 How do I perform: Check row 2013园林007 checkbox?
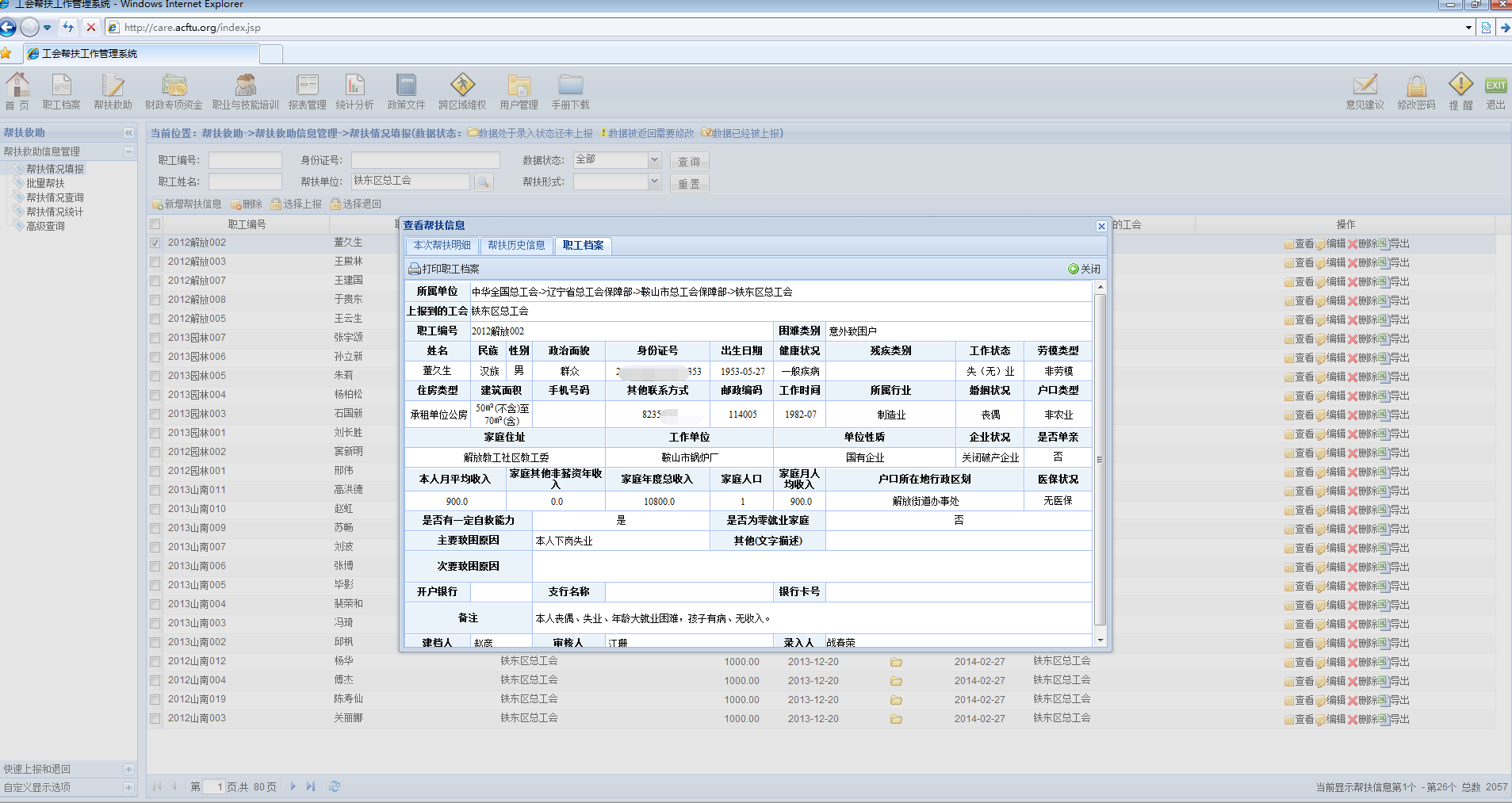pyautogui.click(x=155, y=338)
